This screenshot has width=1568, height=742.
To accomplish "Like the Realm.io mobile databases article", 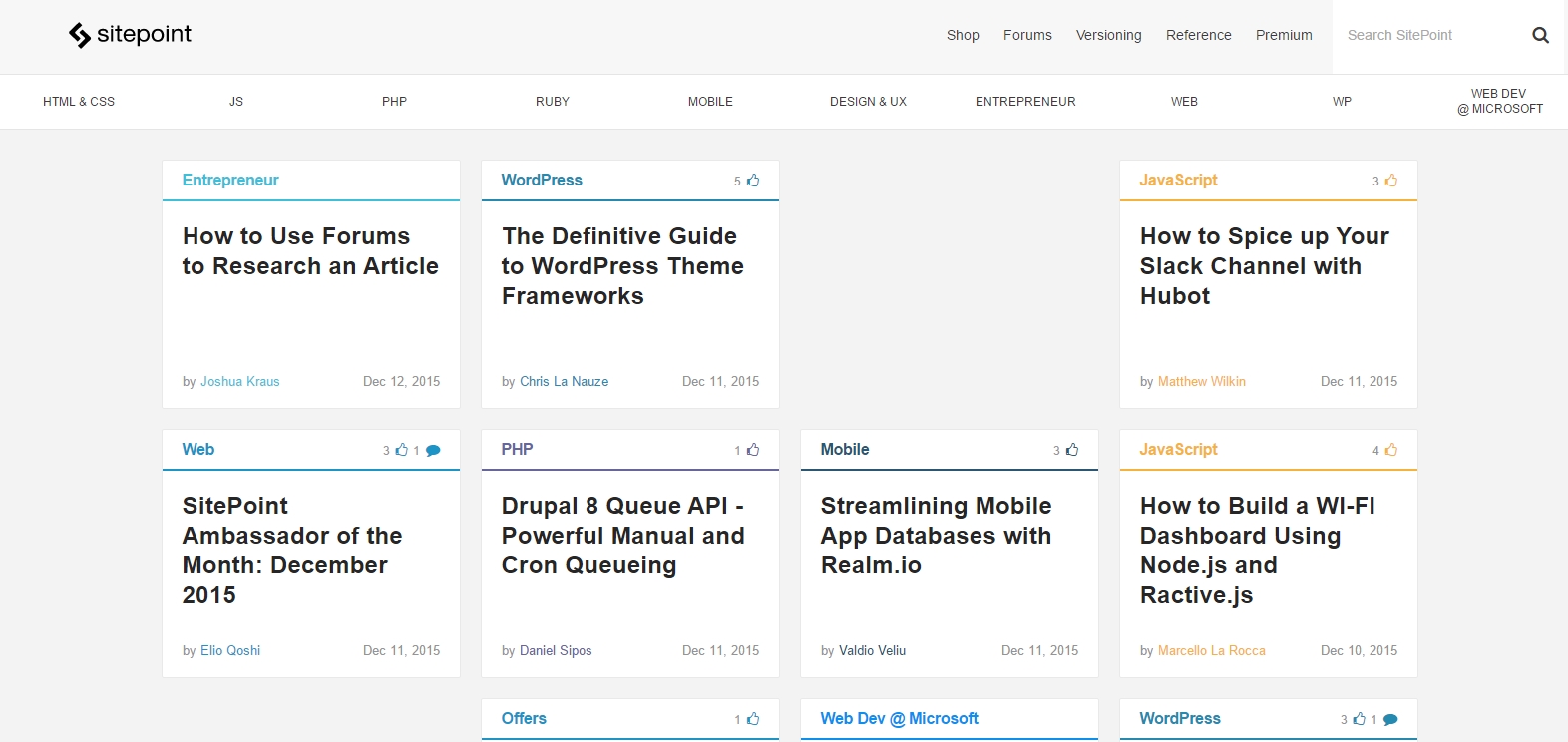I will pyautogui.click(x=1072, y=450).
